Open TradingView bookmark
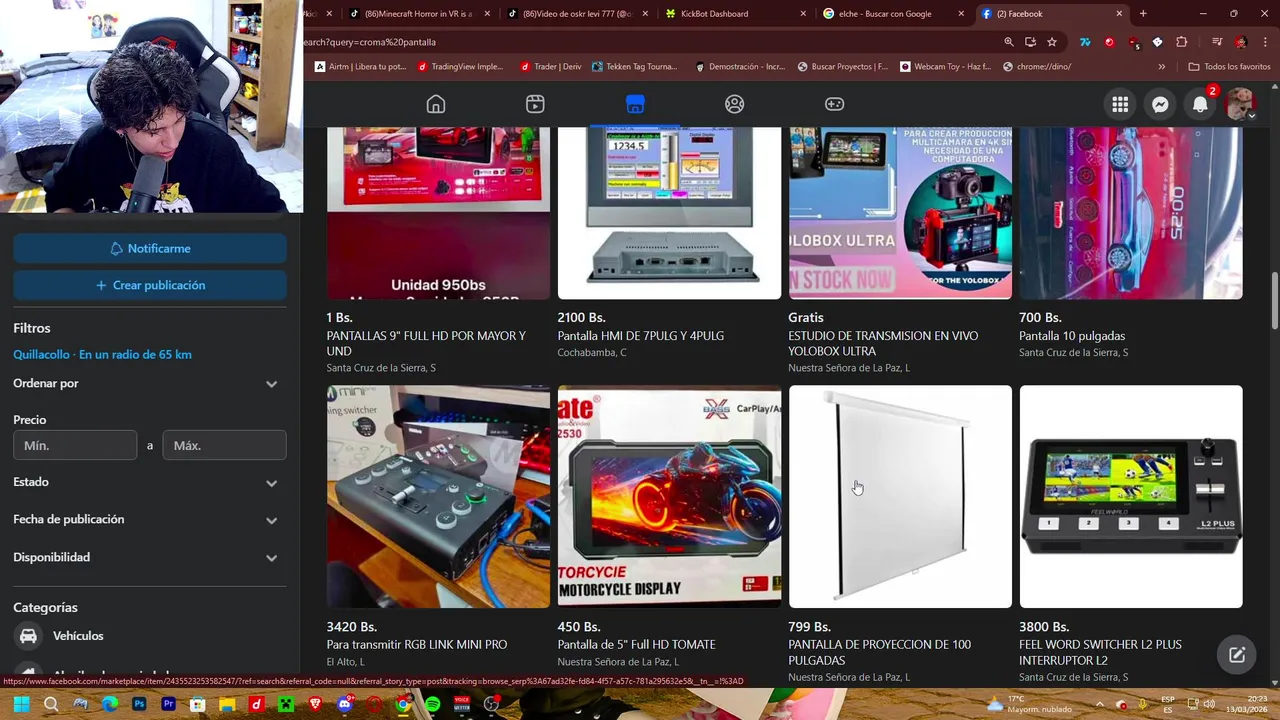 pos(461,67)
